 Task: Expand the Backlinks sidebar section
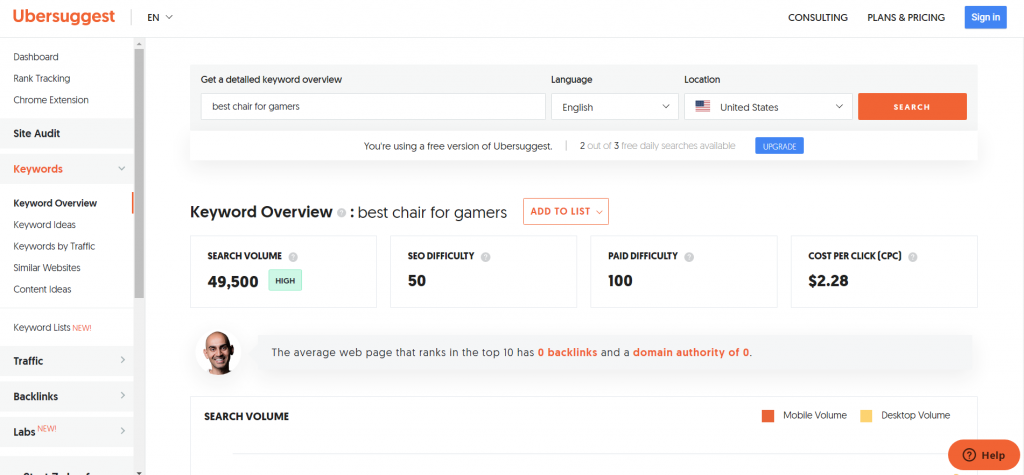tap(67, 396)
